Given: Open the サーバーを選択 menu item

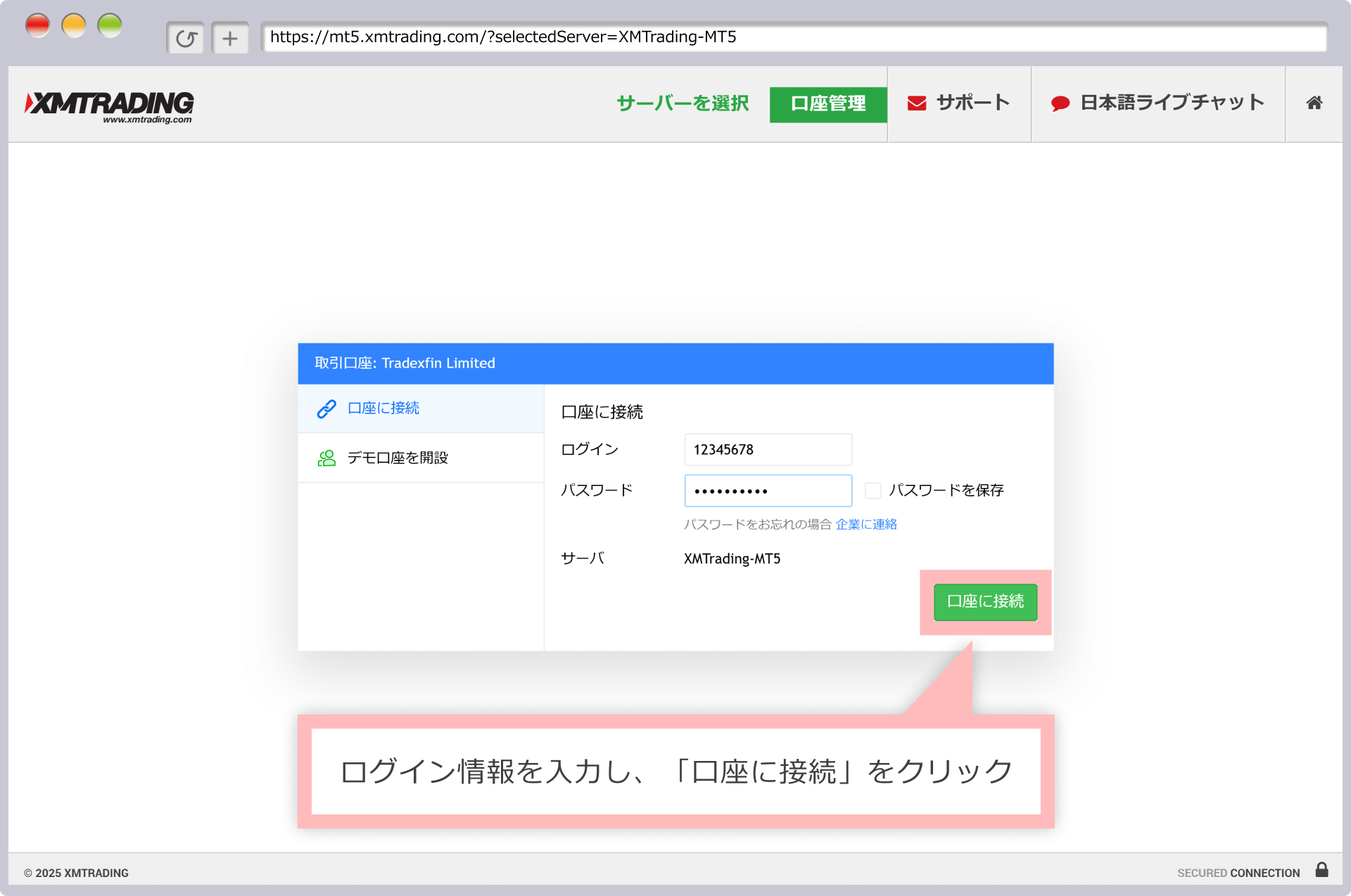Looking at the screenshot, I should tap(683, 103).
